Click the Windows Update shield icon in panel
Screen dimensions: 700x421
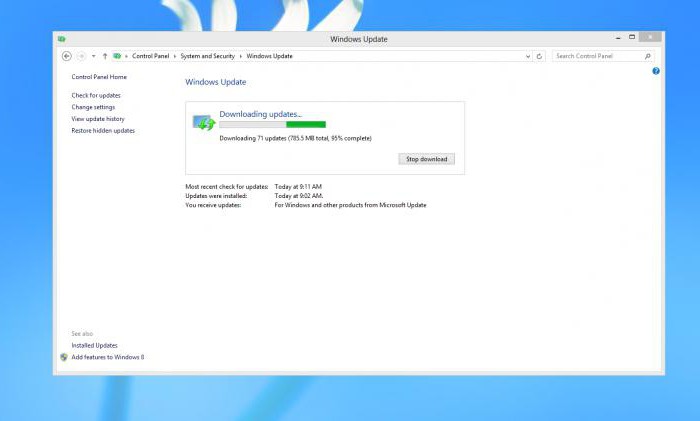204,122
